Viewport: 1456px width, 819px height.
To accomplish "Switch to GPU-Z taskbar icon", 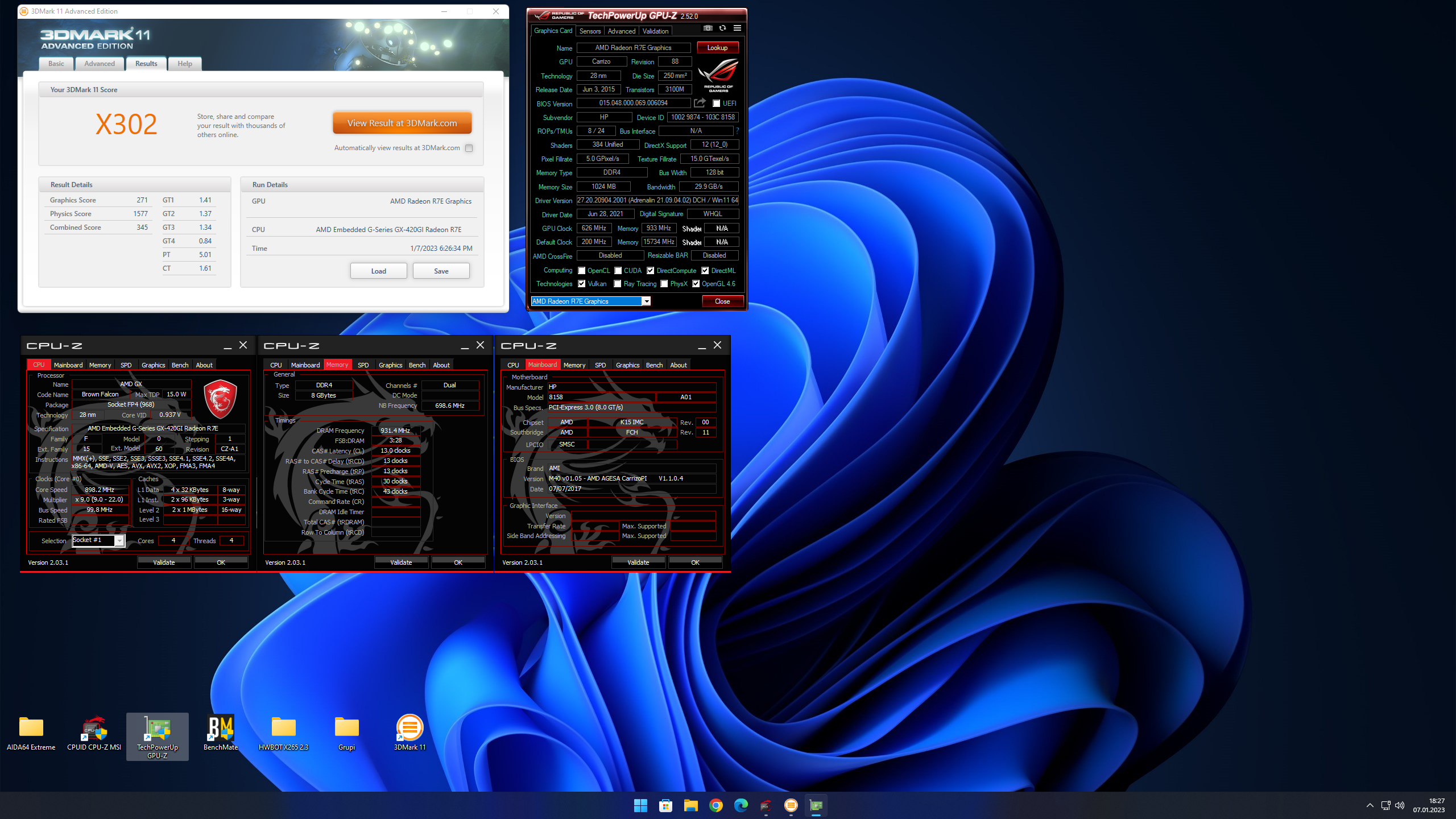I will coord(816,805).
